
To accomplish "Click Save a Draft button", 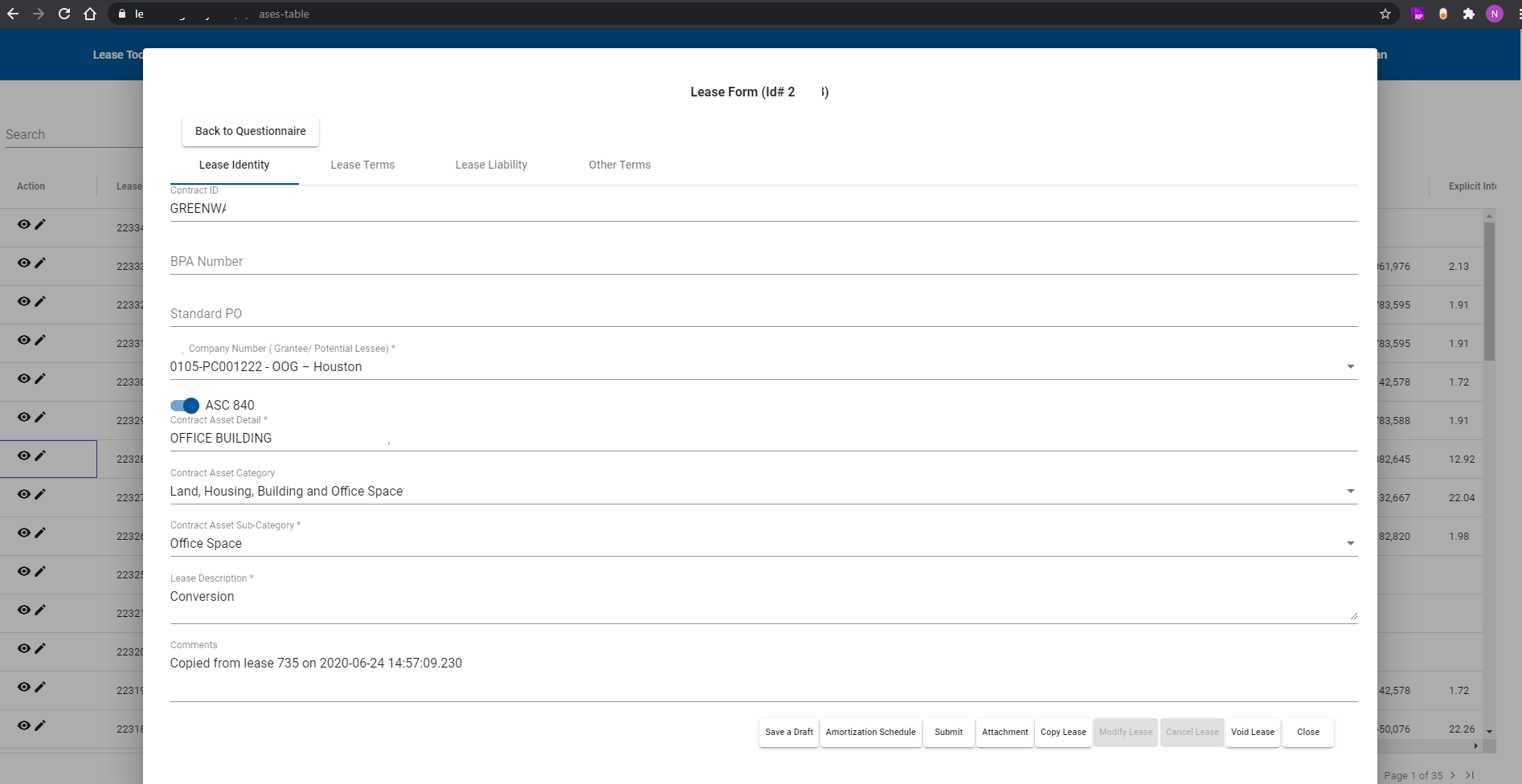I will (x=789, y=732).
